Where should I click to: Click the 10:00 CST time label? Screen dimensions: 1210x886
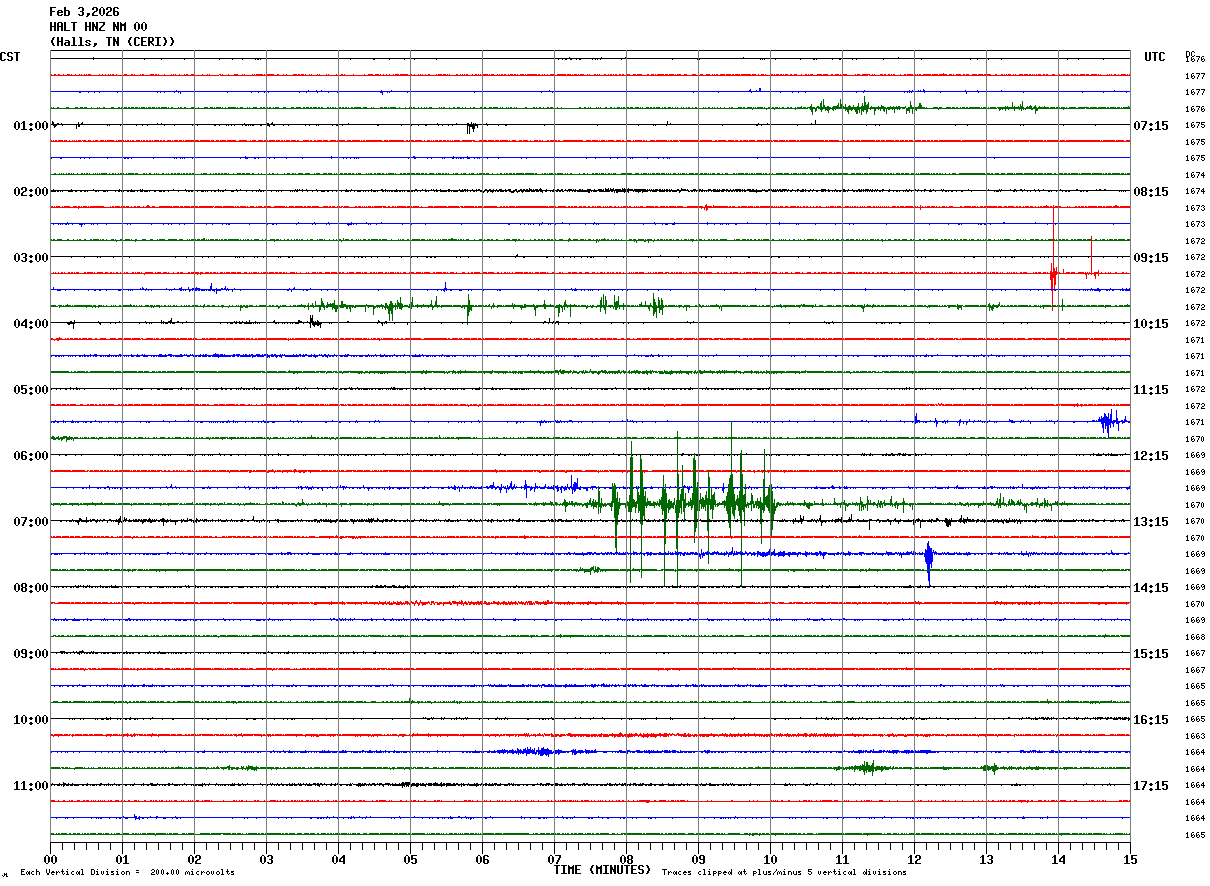click(x=31, y=720)
